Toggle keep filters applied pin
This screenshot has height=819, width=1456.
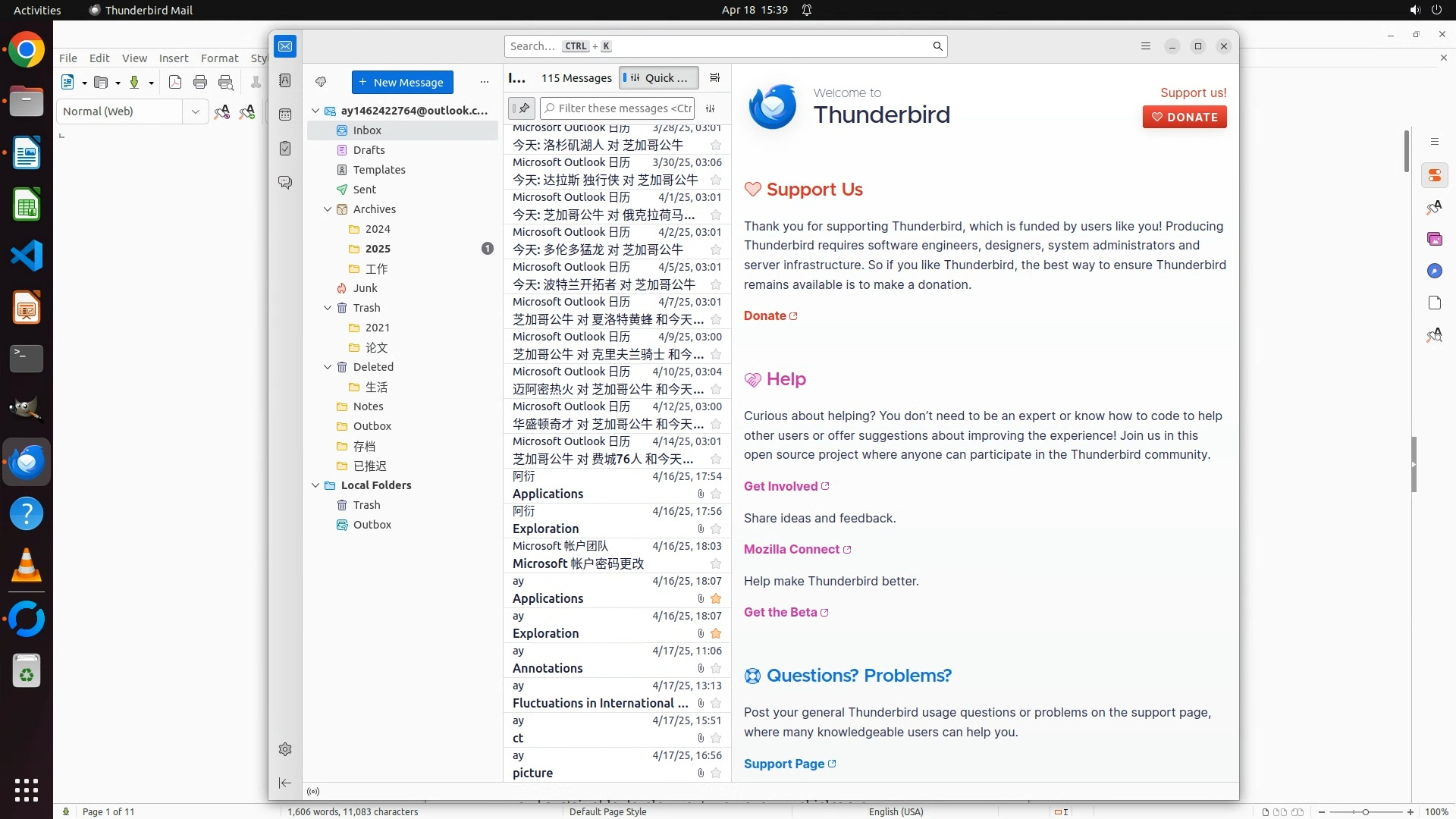[x=522, y=108]
